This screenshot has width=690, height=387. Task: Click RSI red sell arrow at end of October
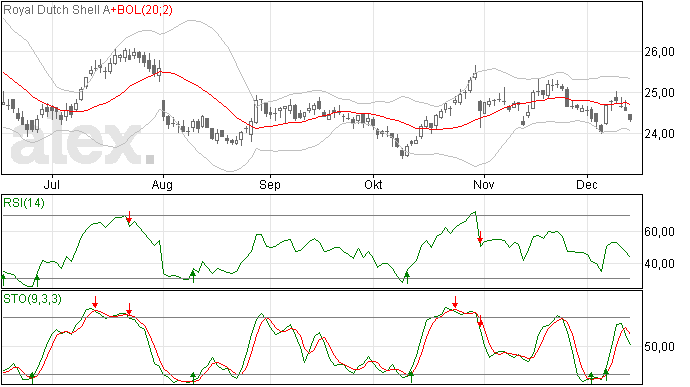[x=481, y=237]
